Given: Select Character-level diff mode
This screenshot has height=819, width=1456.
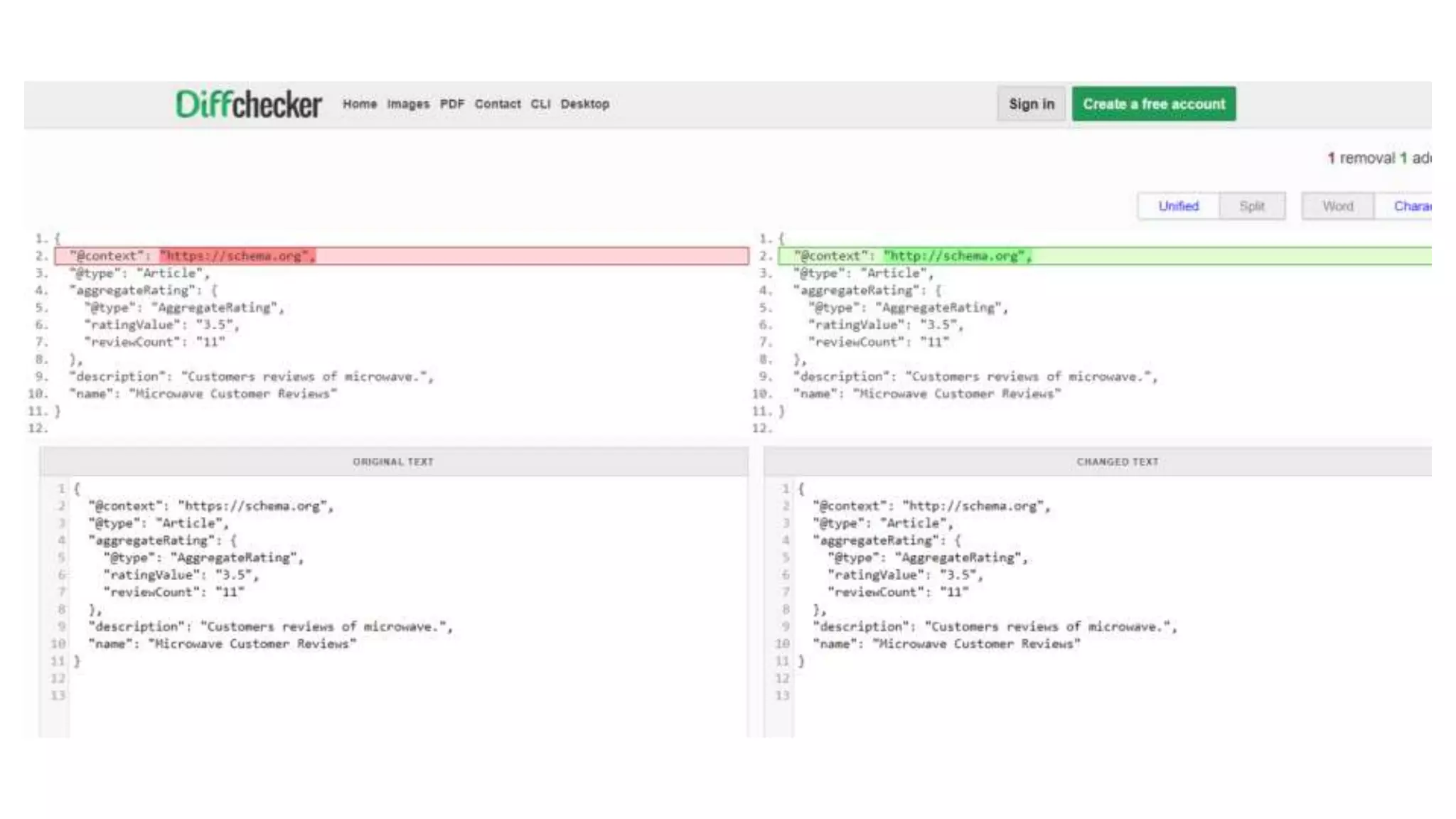Looking at the screenshot, I should [x=1410, y=206].
